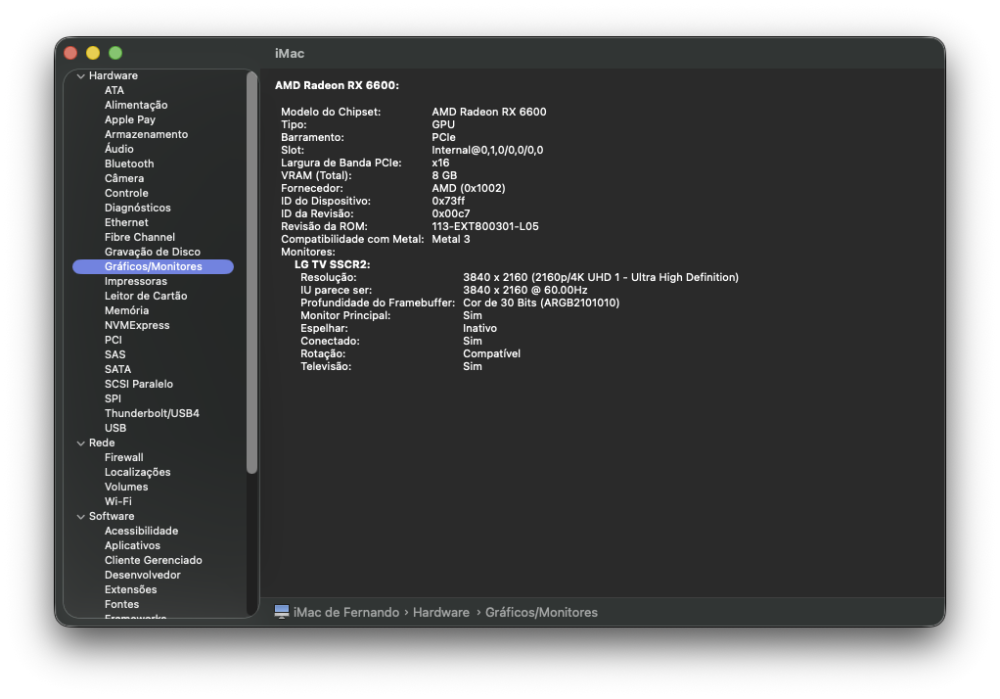This screenshot has height=699, width=1000.
Task: Open the Bluetooth section
Action: tap(129, 164)
